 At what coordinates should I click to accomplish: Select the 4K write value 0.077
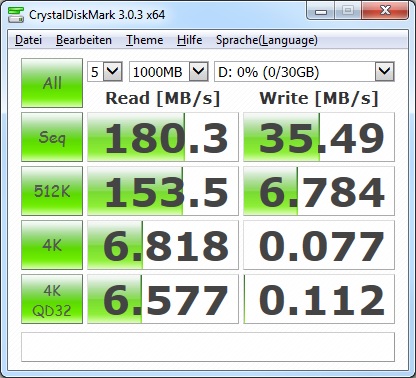tap(319, 245)
